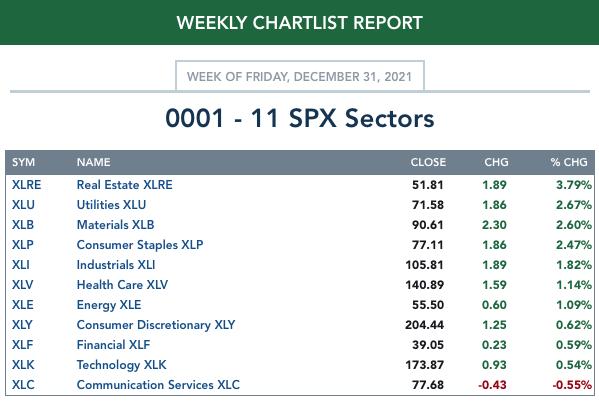This screenshot has width=599, height=401.
Task: Open Consumer Discretionary XLY chart
Action: tap(155, 325)
